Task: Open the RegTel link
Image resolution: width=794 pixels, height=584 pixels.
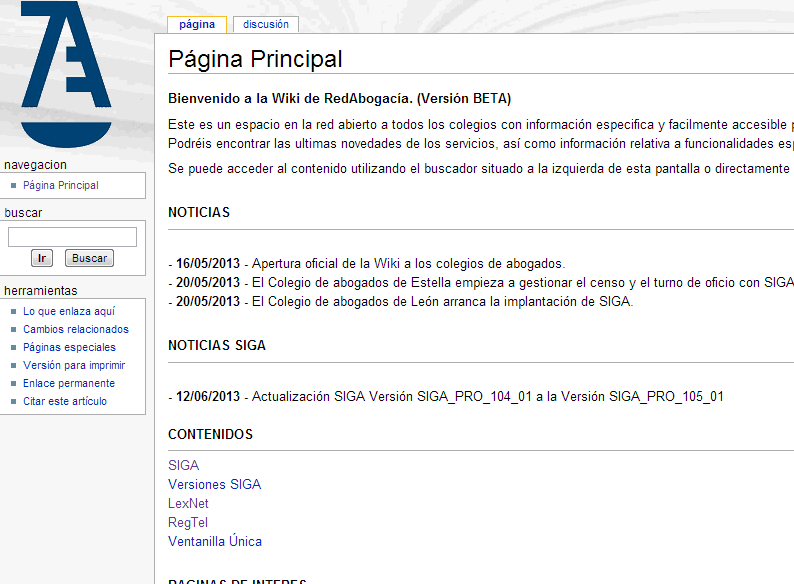Action: click(188, 523)
